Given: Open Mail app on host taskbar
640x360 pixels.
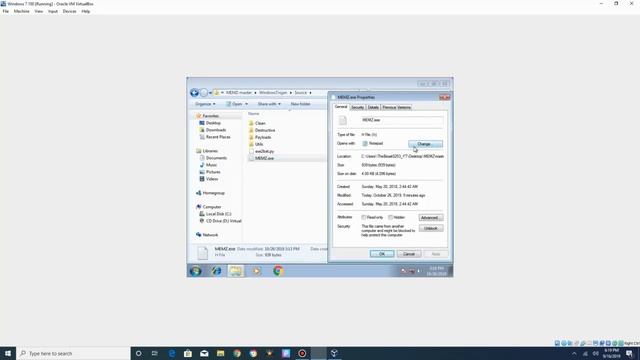Looking at the screenshot, I should click(204, 353).
